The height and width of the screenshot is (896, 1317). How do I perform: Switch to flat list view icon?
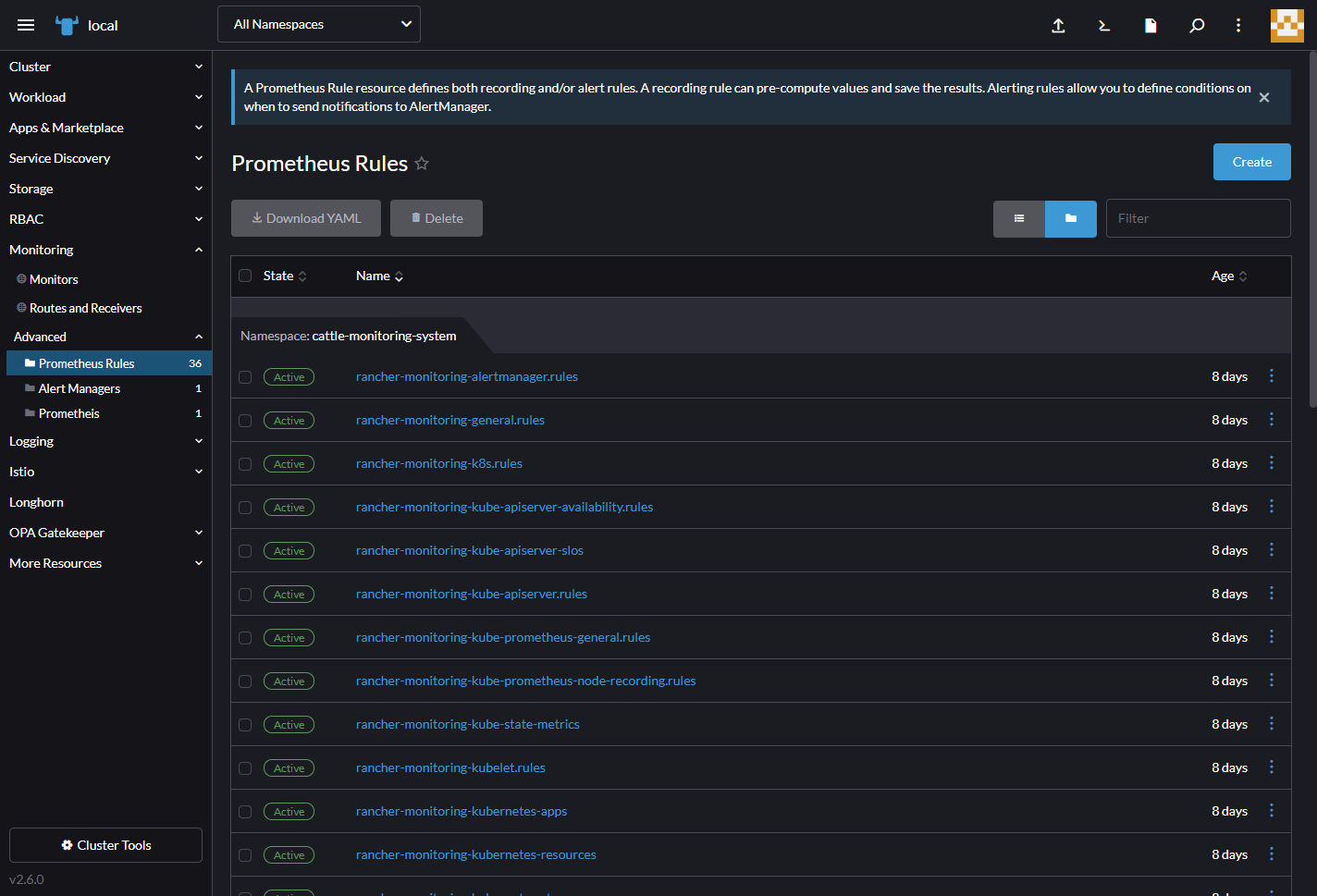(1019, 219)
